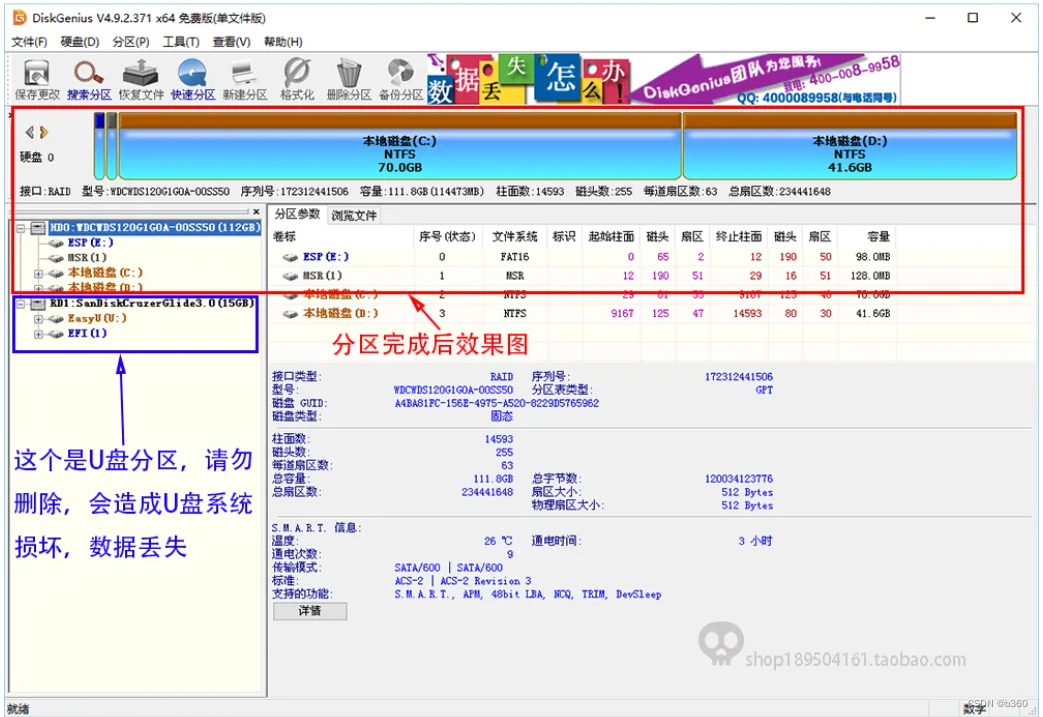
Task: Click the Delete Partition (删除分区) trash icon
Action: (x=349, y=80)
